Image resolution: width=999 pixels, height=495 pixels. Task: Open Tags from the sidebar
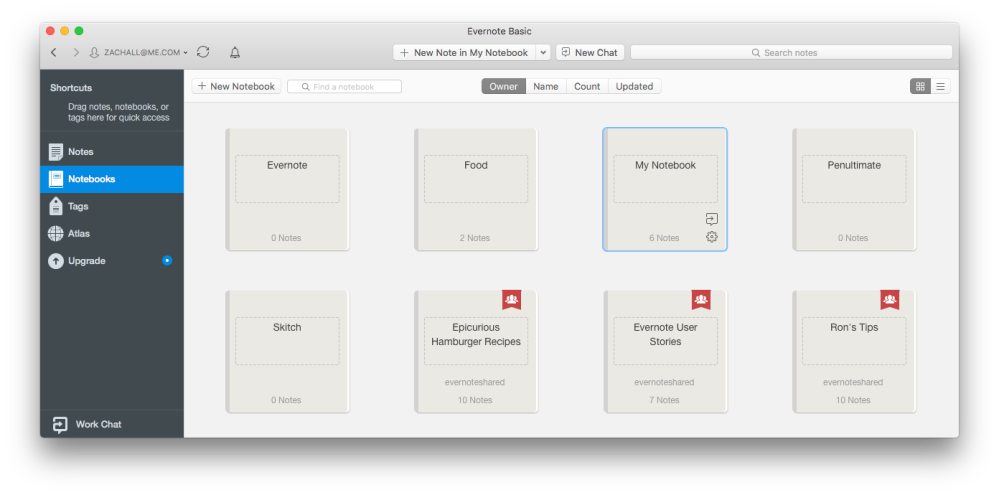pyautogui.click(x=78, y=206)
